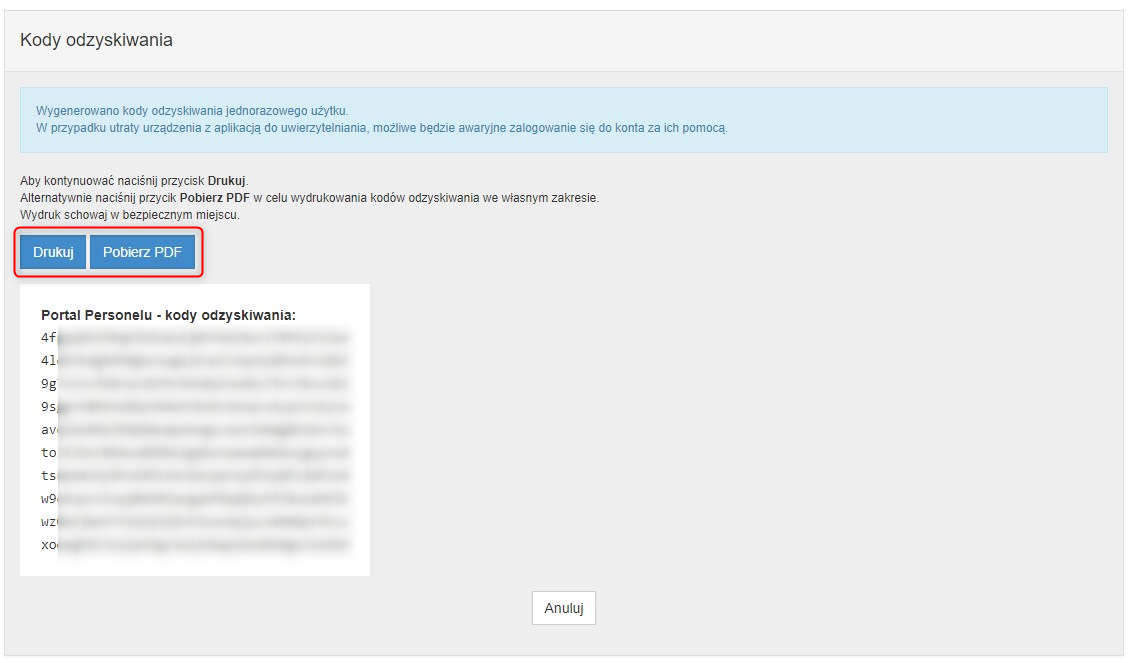Screen dimensions: 1132x663
Task: Click the bold "Drukuj" word in instructions
Action: click(226, 181)
